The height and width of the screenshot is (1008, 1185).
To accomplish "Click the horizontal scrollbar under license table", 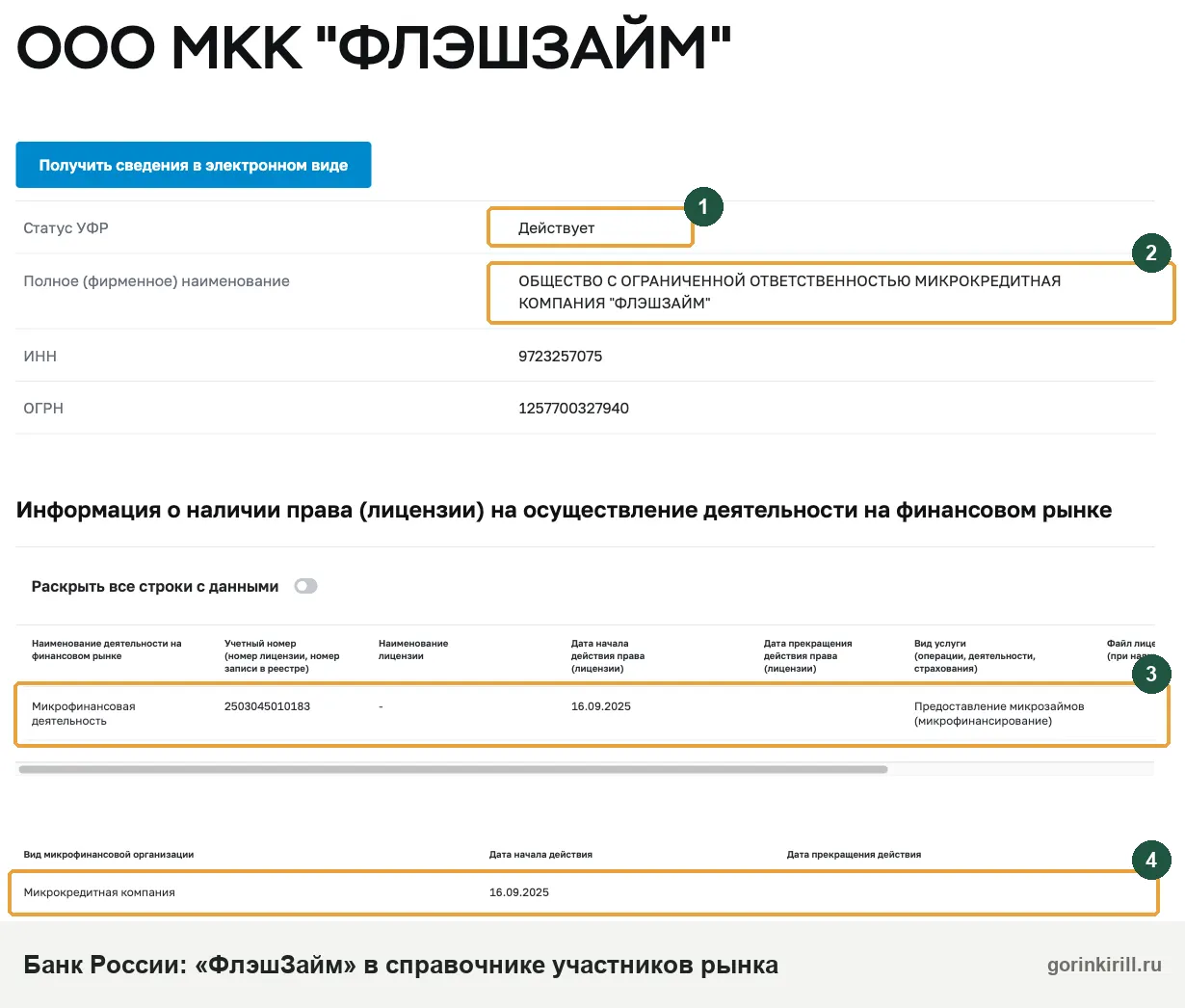I will point(453,769).
